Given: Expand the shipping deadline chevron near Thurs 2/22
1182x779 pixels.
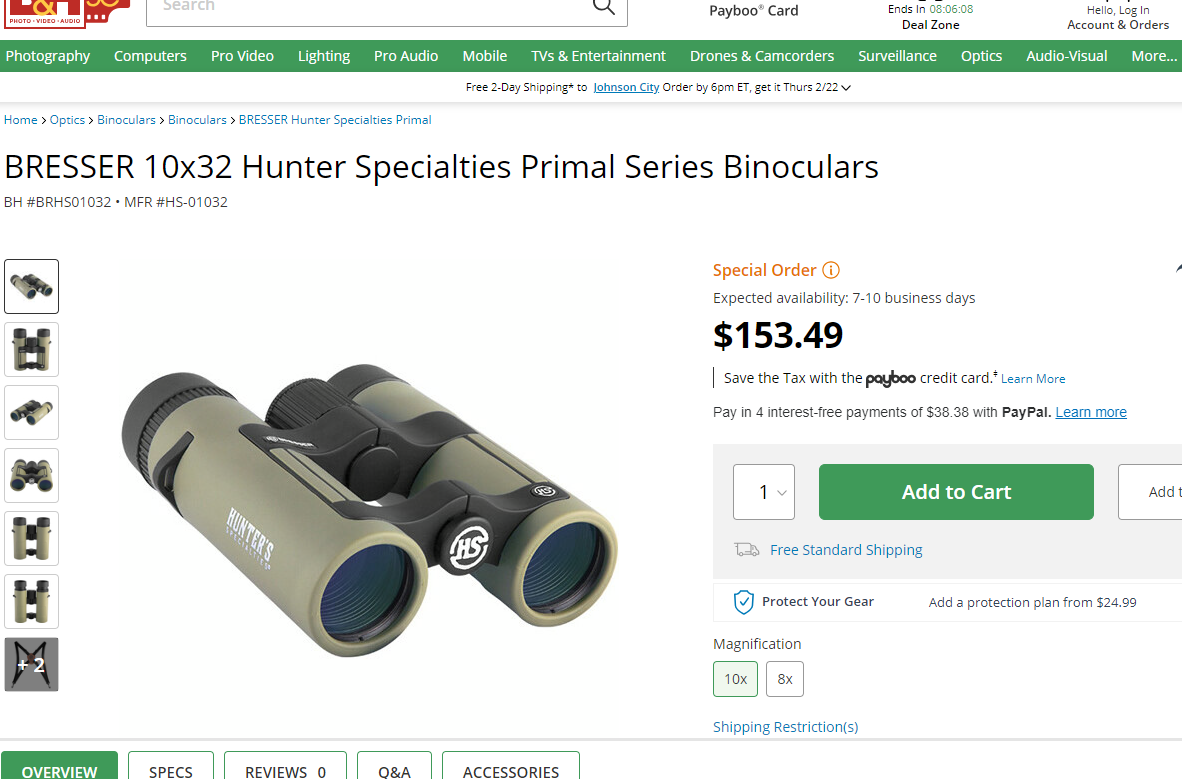Looking at the screenshot, I should 845,87.
